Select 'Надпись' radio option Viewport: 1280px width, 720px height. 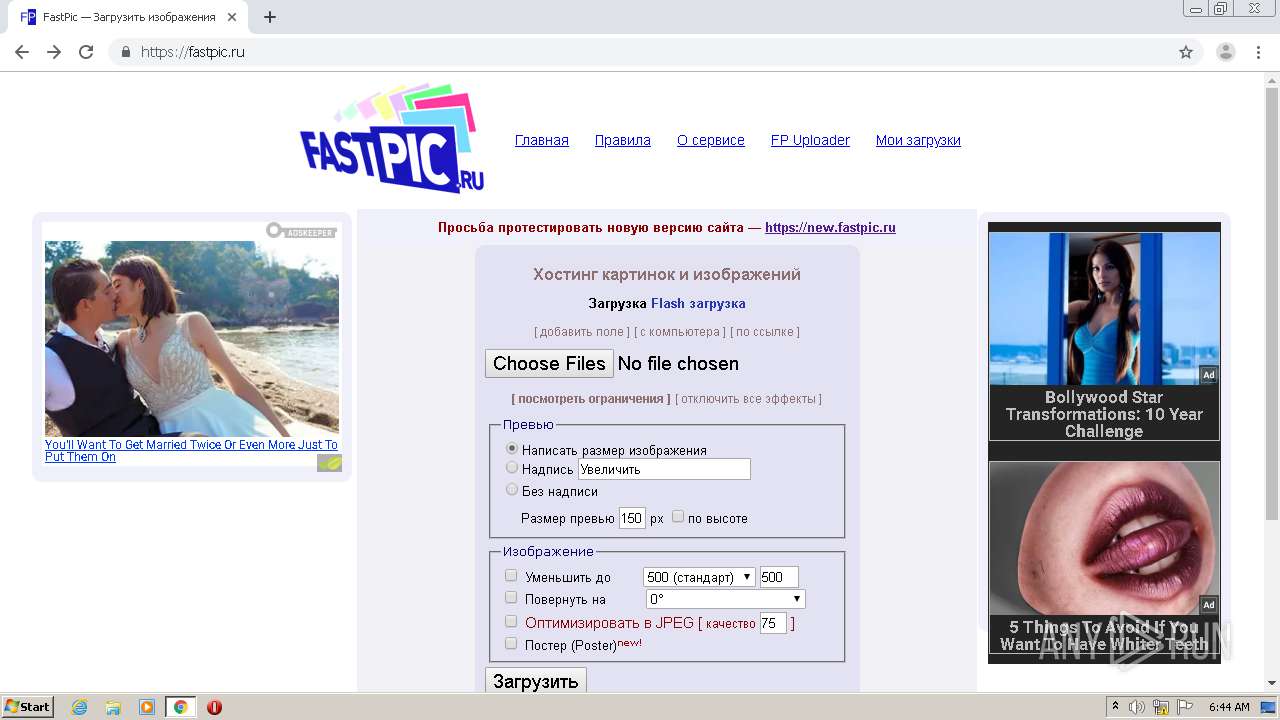pyautogui.click(x=512, y=468)
